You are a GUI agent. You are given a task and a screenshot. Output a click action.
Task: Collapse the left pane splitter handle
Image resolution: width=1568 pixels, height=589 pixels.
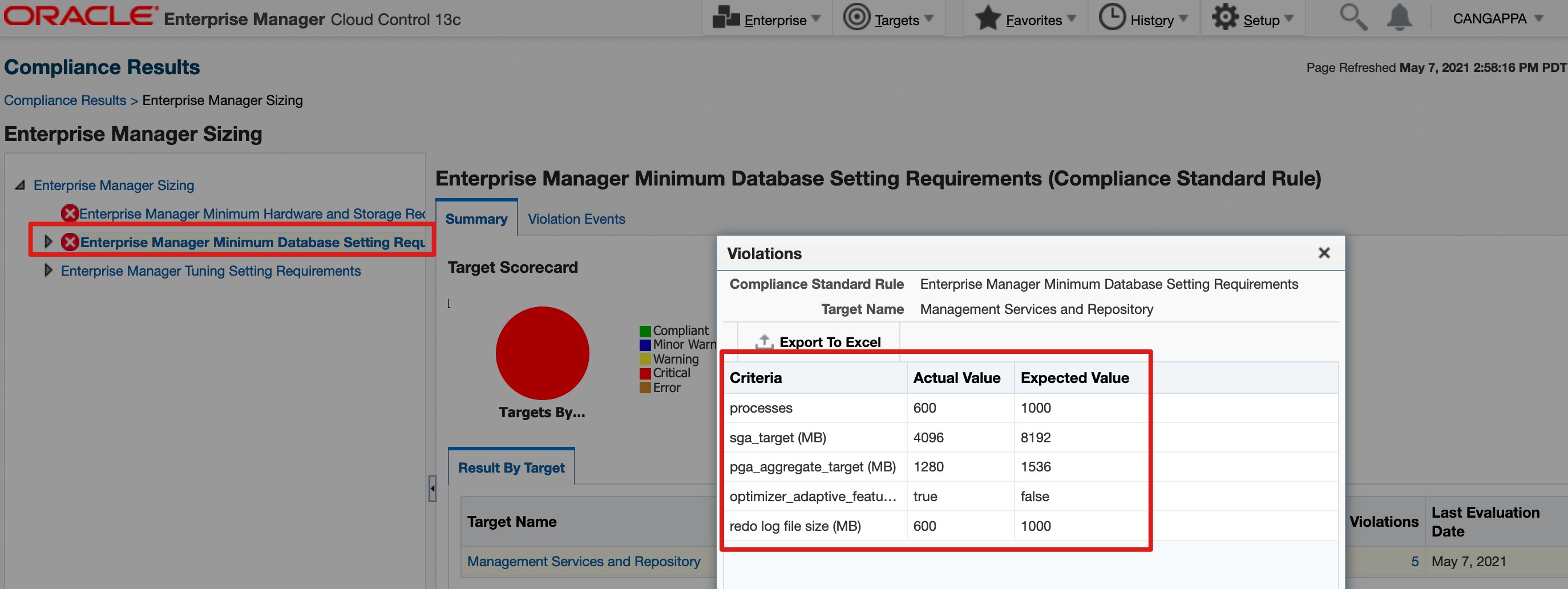point(432,488)
